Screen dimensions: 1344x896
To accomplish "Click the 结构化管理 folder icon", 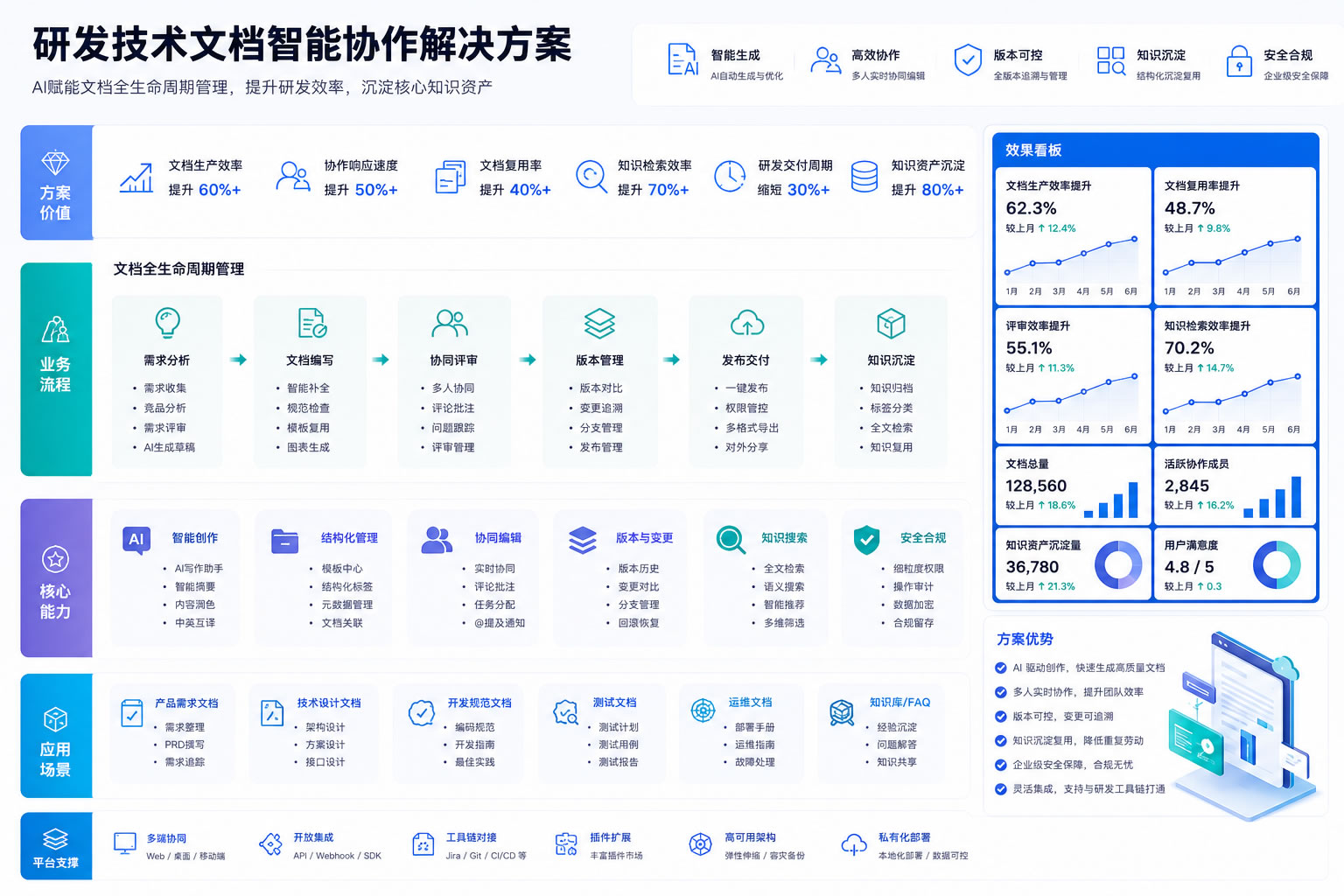I will tap(284, 542).
